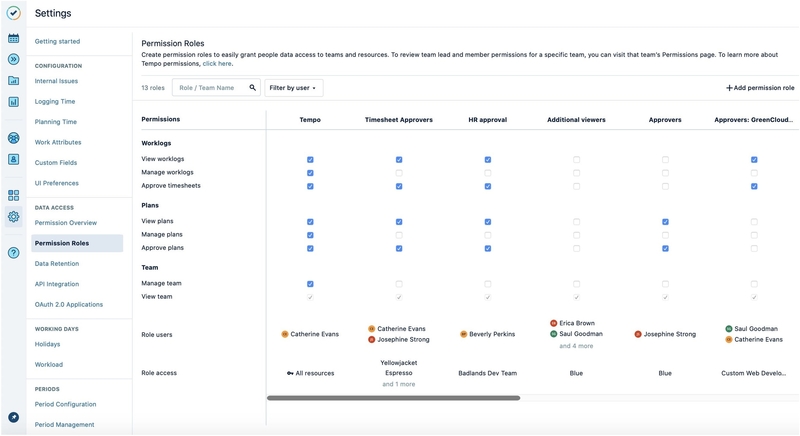Click the round dark icon at sidebar bottom
The image size is (800, 436).
point(13,417)
